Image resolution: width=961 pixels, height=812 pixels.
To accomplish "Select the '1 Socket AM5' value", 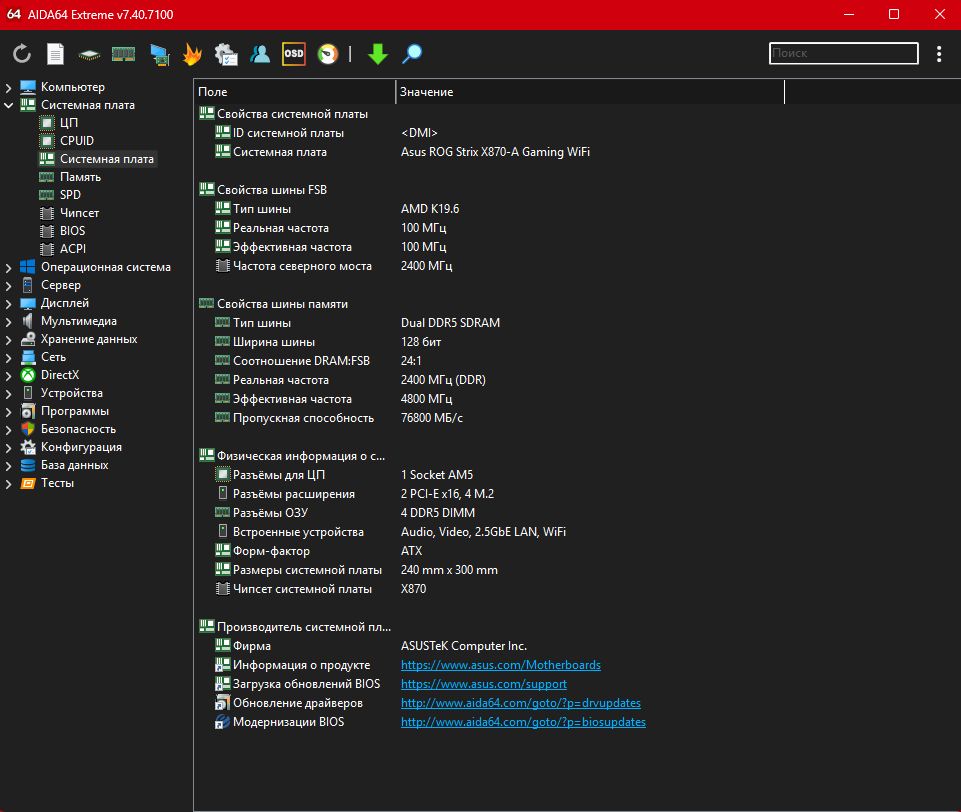I will [437, 475].
